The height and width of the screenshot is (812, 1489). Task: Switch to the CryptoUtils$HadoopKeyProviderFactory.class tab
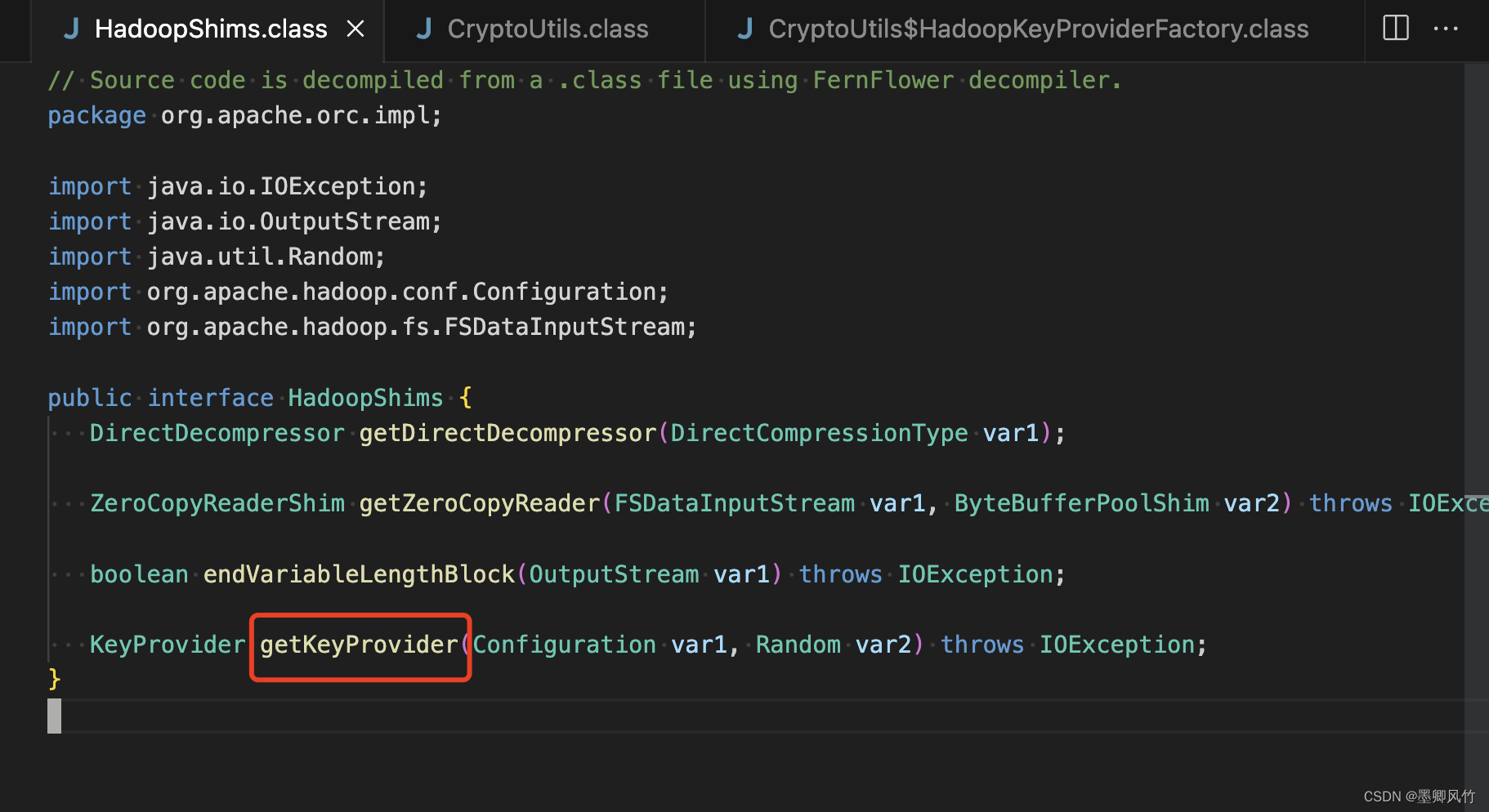tap(1037, 29)
